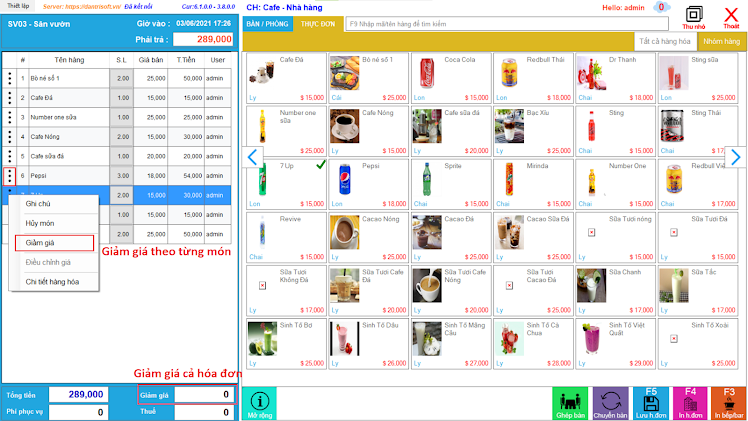Select the Bò né số 1 product tile

[x=369, y=78]
